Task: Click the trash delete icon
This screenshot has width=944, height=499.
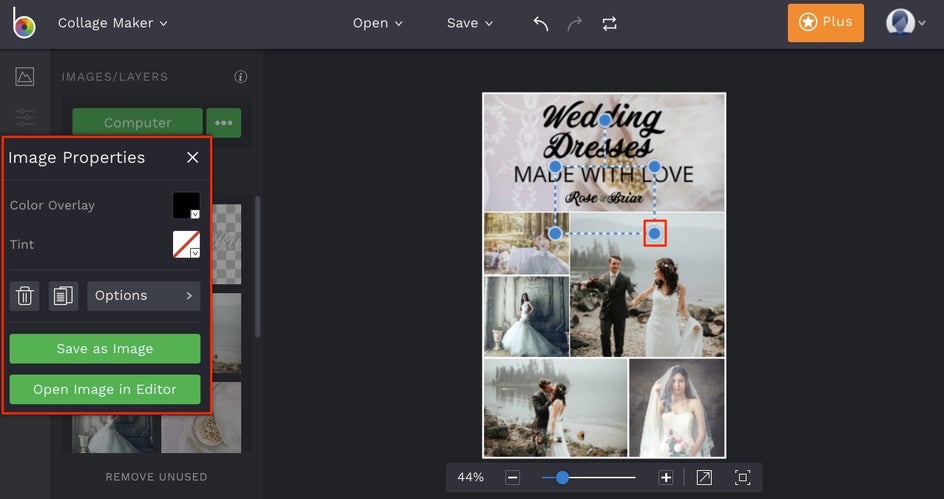Action: pos(25,296)
